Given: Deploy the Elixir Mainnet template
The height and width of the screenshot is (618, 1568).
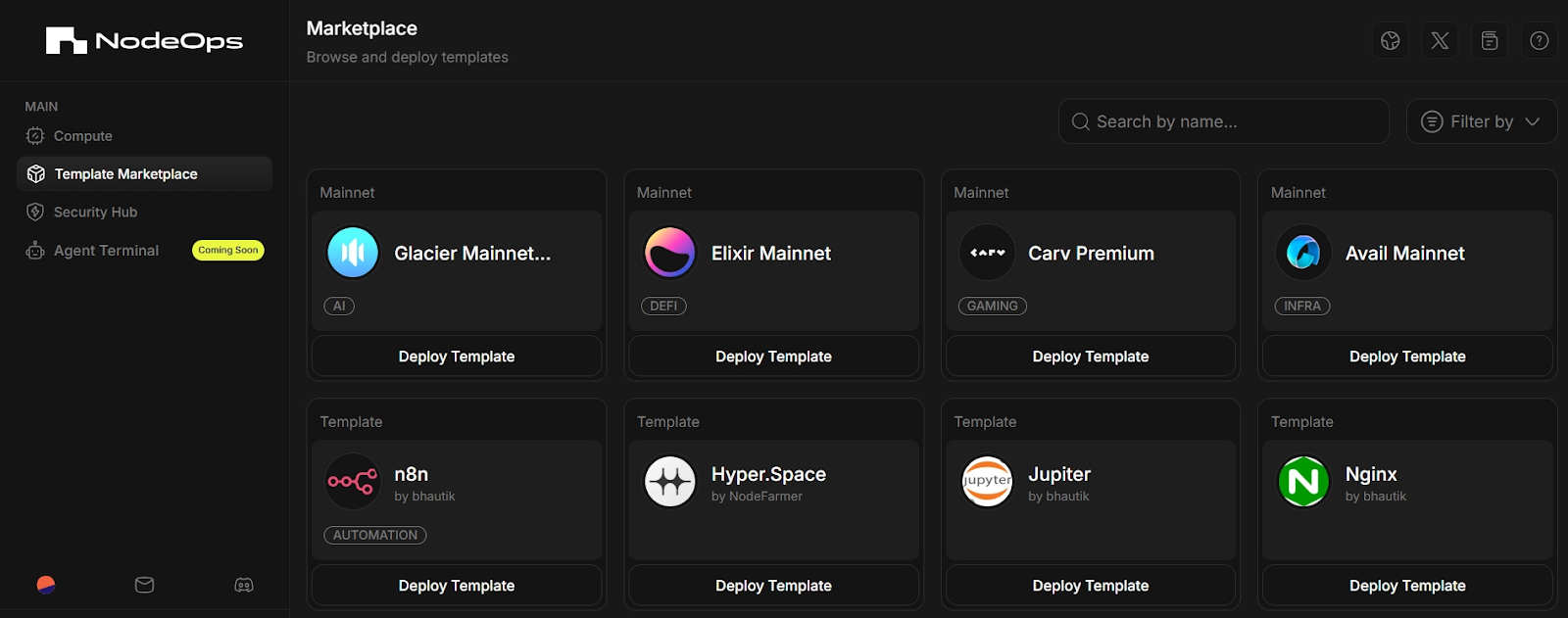Looking at the screenshot, I should tap(773, 357).
